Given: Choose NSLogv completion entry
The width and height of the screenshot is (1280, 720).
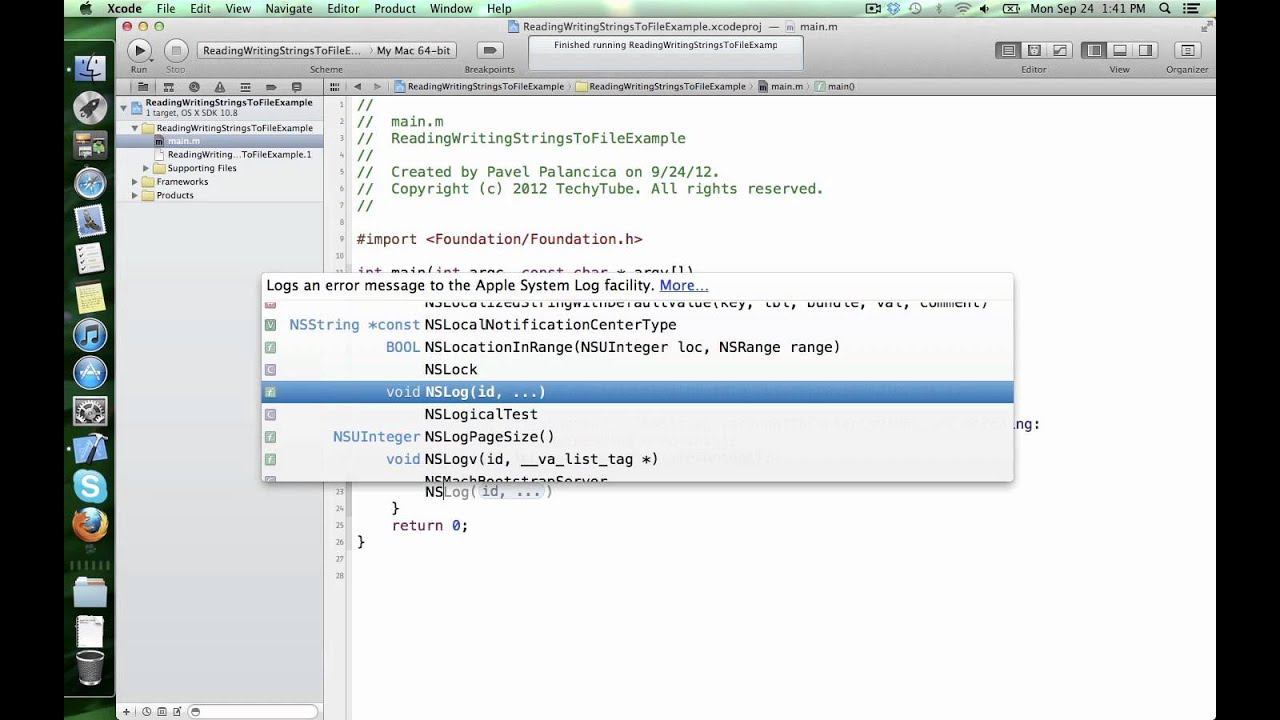Looking at the screenshot, I should (x=637, y=459).
